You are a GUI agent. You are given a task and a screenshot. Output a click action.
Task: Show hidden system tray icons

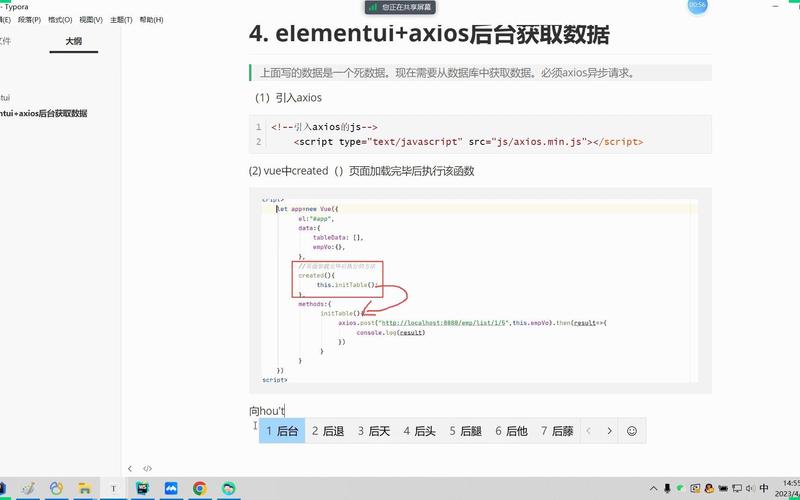point(653,489)
